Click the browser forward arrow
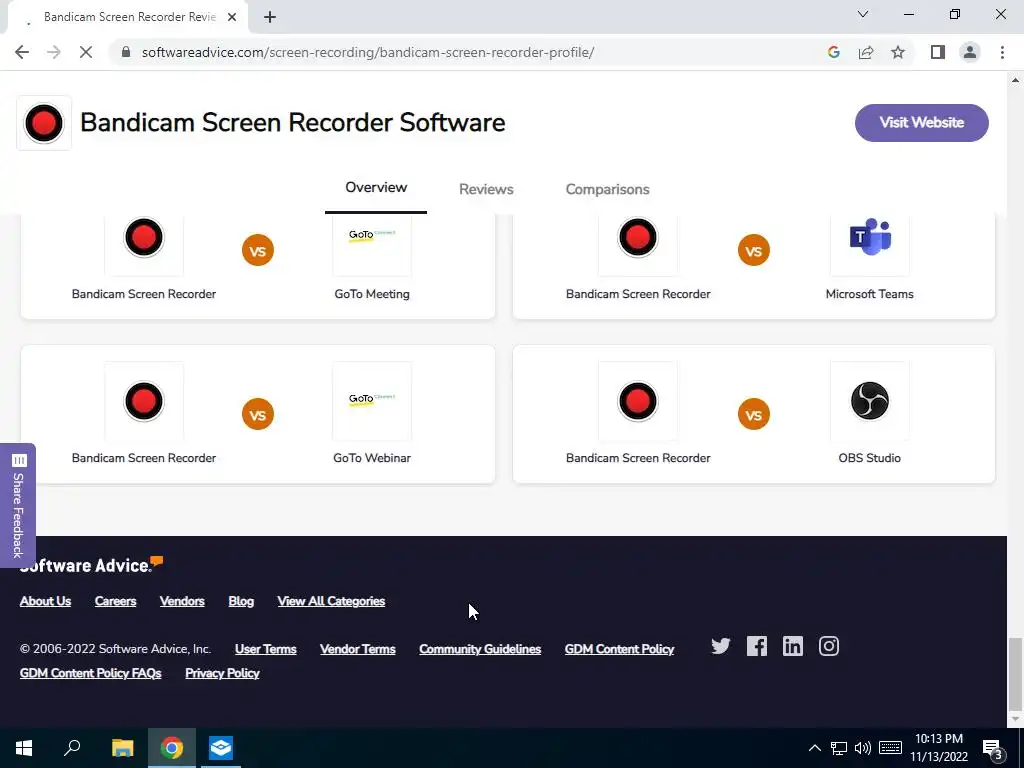This screenshot has width=1024, height=768. click(54, 52)
